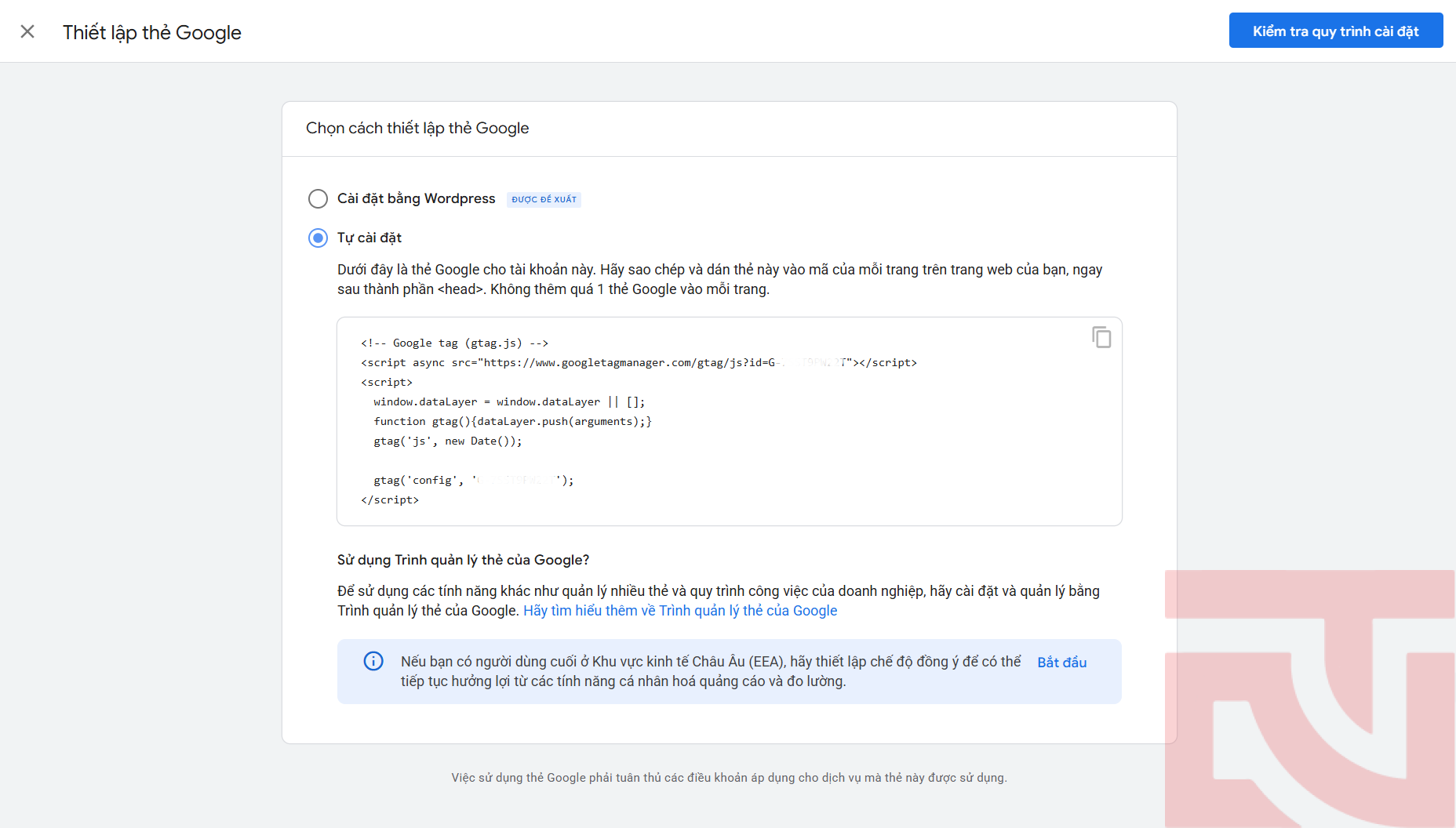Click the script async src code line
The image size is (1456, 828).
click(x=639, y=362)
